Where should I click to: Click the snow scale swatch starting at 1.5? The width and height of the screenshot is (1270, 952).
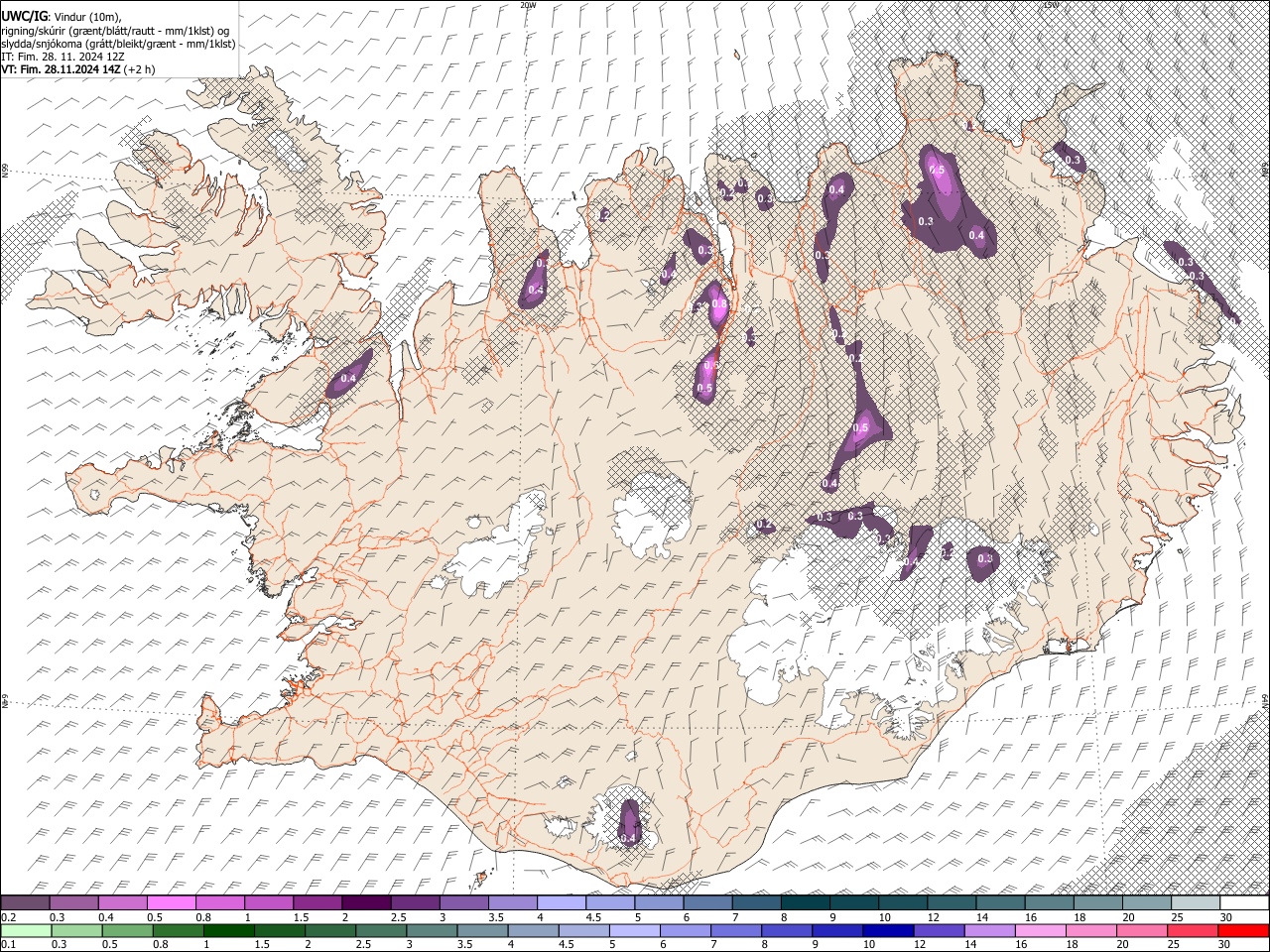click(x=317, y=903)
